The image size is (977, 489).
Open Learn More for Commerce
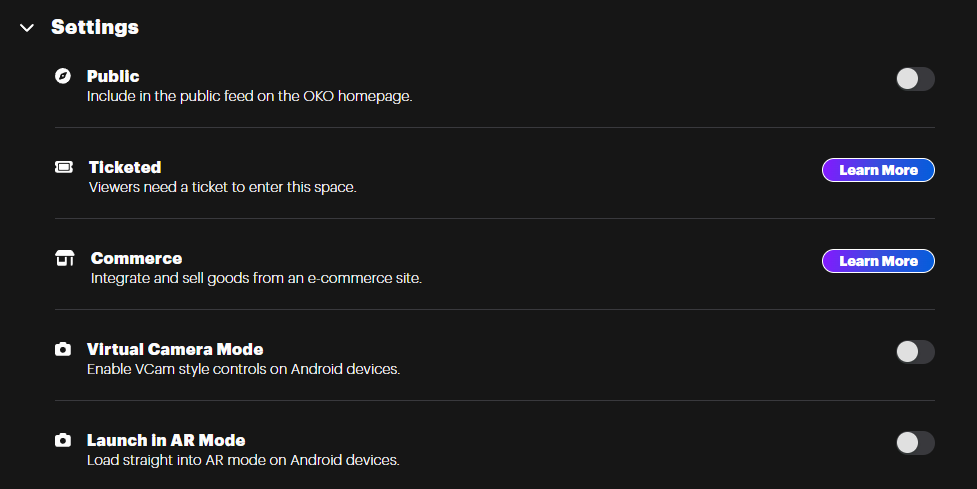pyautogui.click(x=877, y=261)
